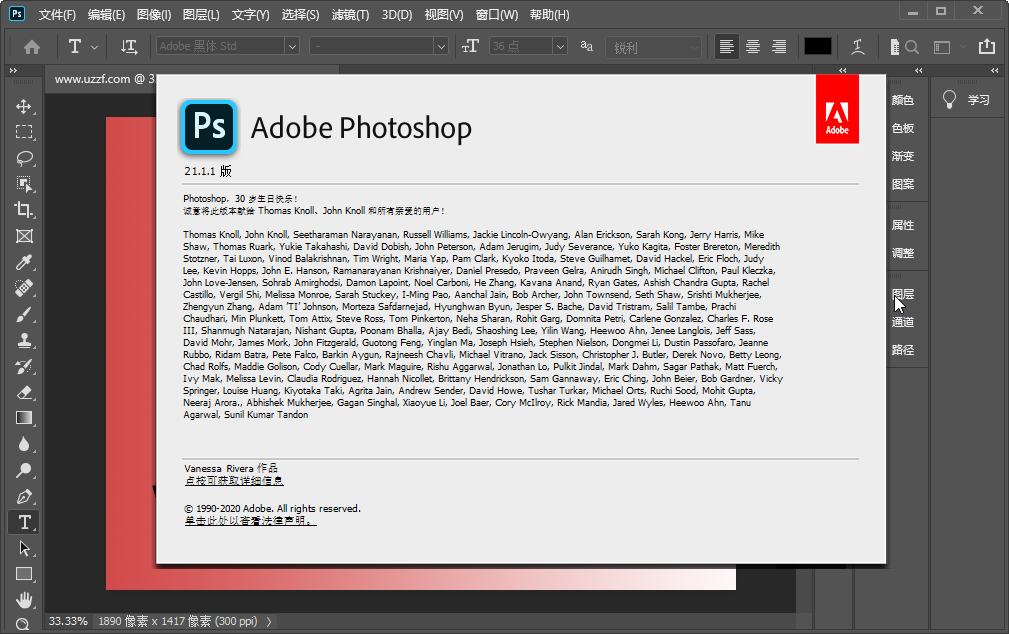Image resolution: width=1009 pixels, height=634 pixels.
Task: Open the text color swatch picker
Action: (817, 44)
